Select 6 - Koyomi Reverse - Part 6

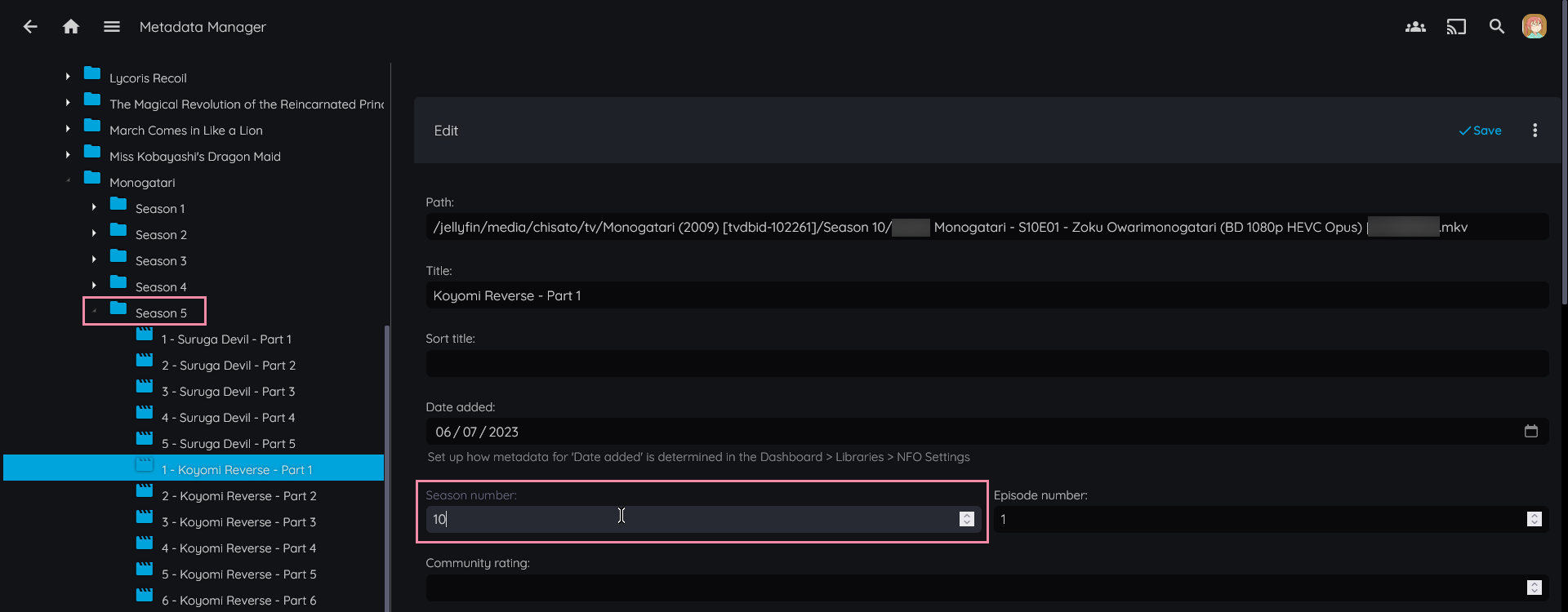(238, 601)
